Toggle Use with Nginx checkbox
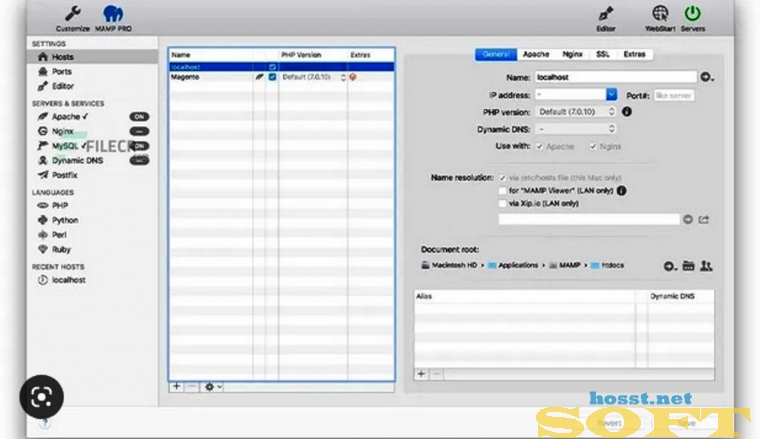760x439 pixels. click(593, 146)
